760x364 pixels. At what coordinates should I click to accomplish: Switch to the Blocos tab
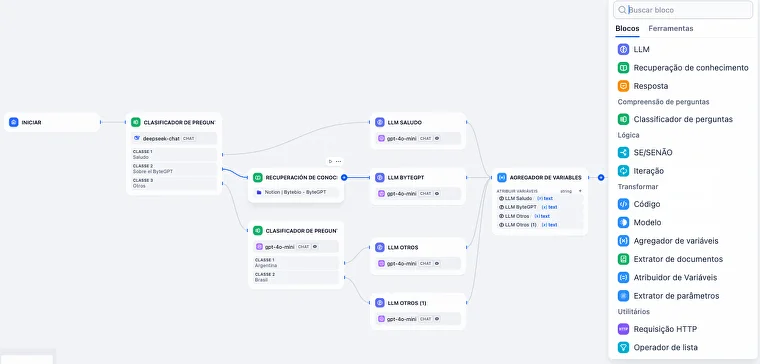[x=627, y=29]
